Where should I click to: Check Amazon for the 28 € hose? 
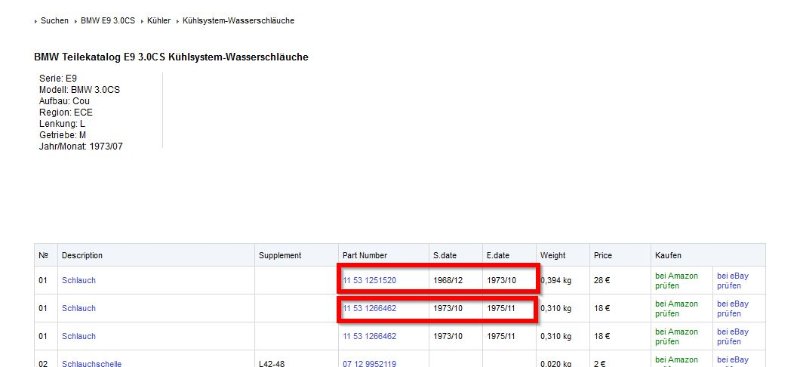coord(677,281)
